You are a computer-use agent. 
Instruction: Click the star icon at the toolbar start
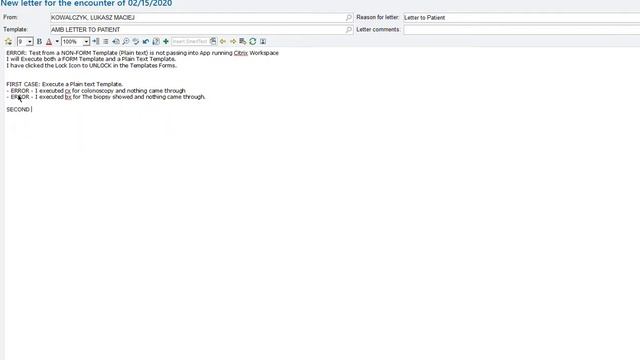pos(8,41)
